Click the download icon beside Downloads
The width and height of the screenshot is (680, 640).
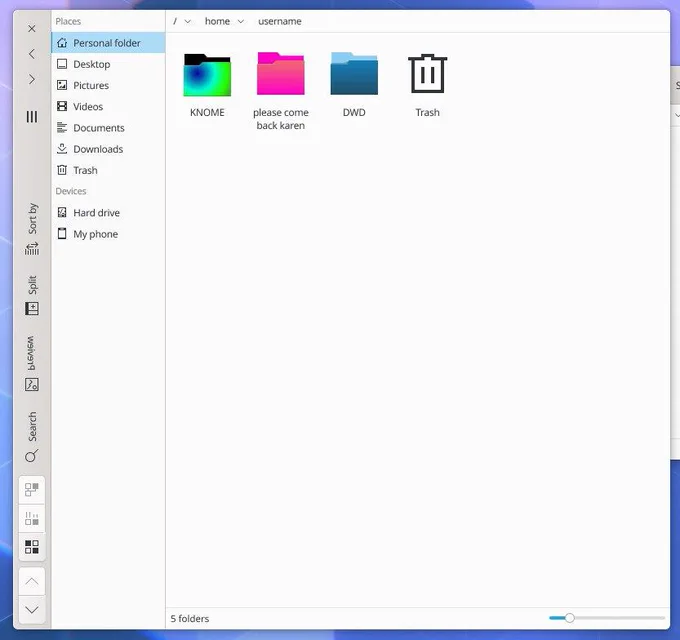point(62,149)
